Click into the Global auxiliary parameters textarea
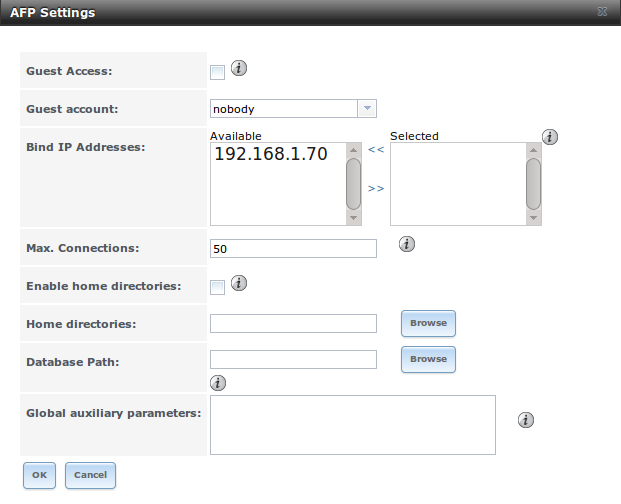This screenshot has height=504, width=621. click(352, 424)
